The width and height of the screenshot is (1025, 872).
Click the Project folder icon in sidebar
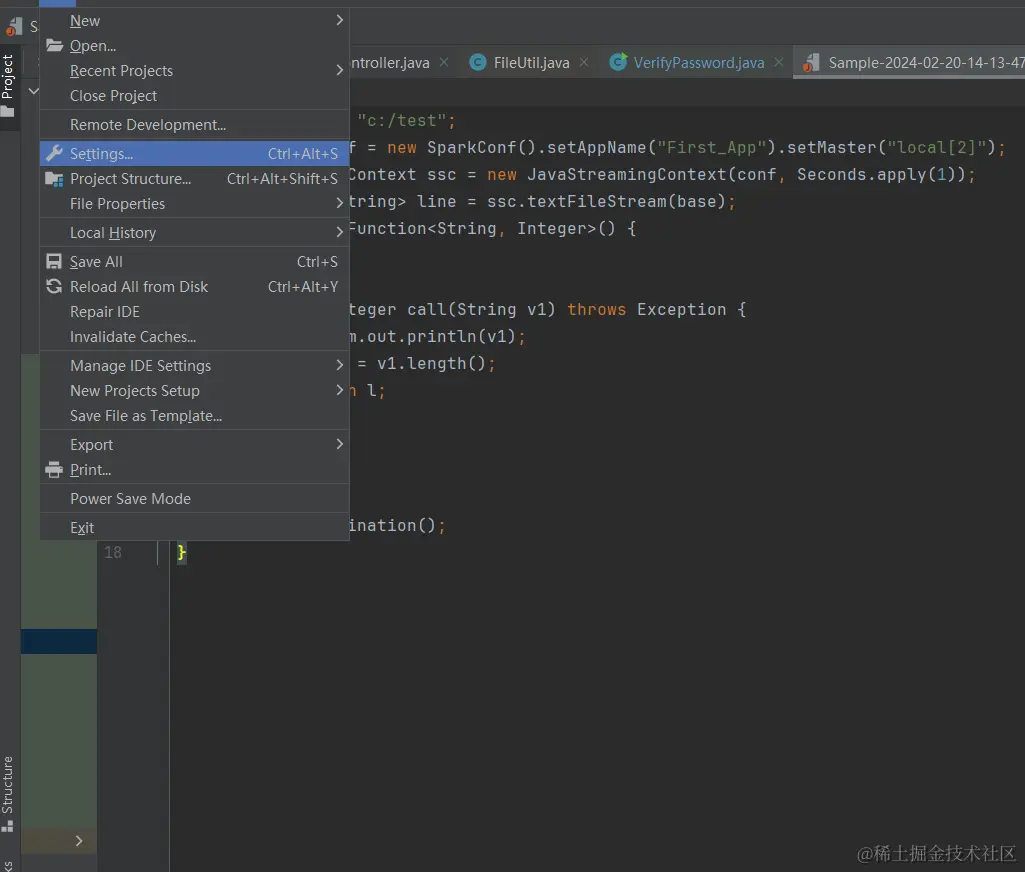[x=8, y=112]
